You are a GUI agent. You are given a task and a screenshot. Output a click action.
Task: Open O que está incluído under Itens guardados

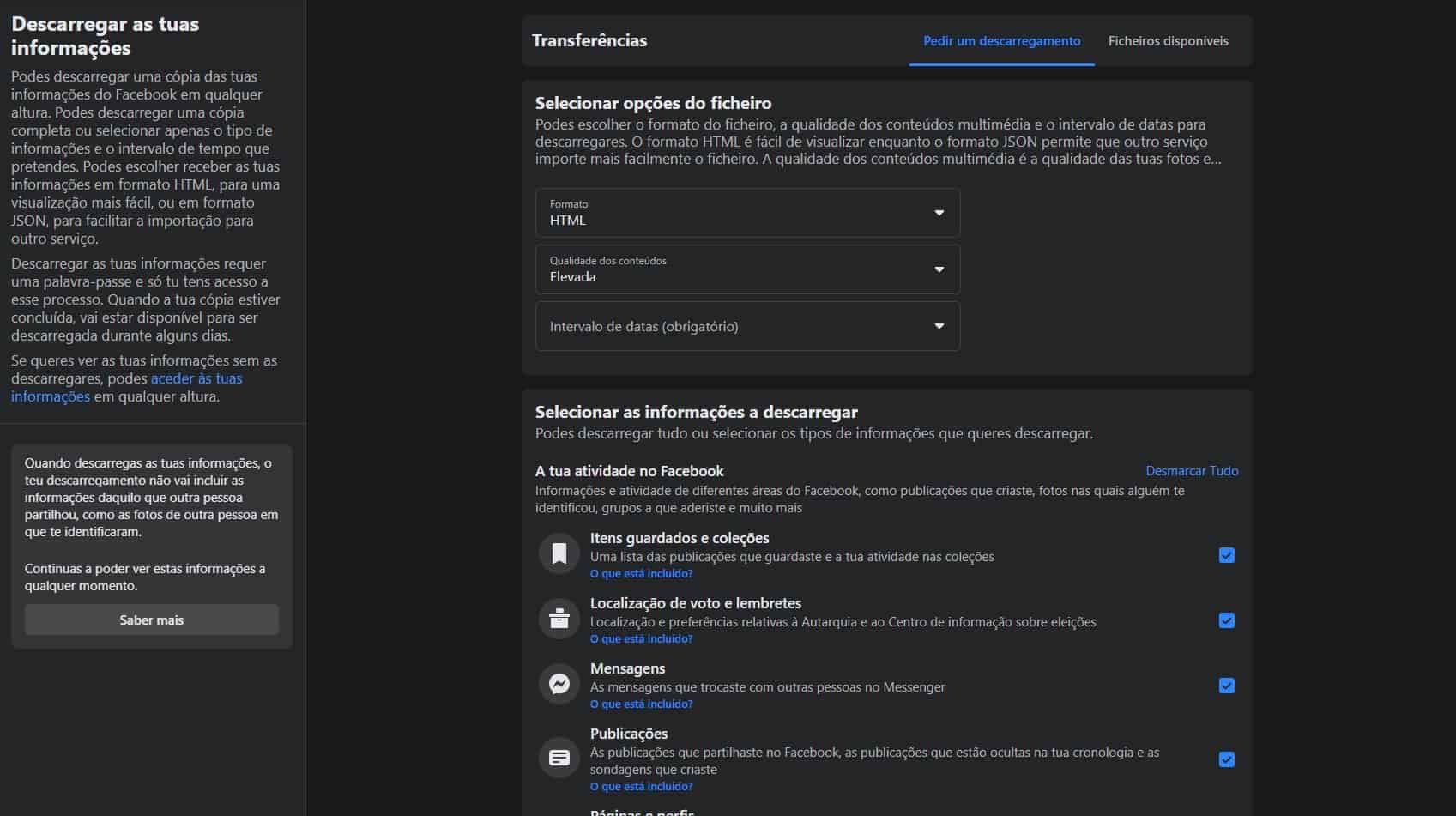pos(641,573)
